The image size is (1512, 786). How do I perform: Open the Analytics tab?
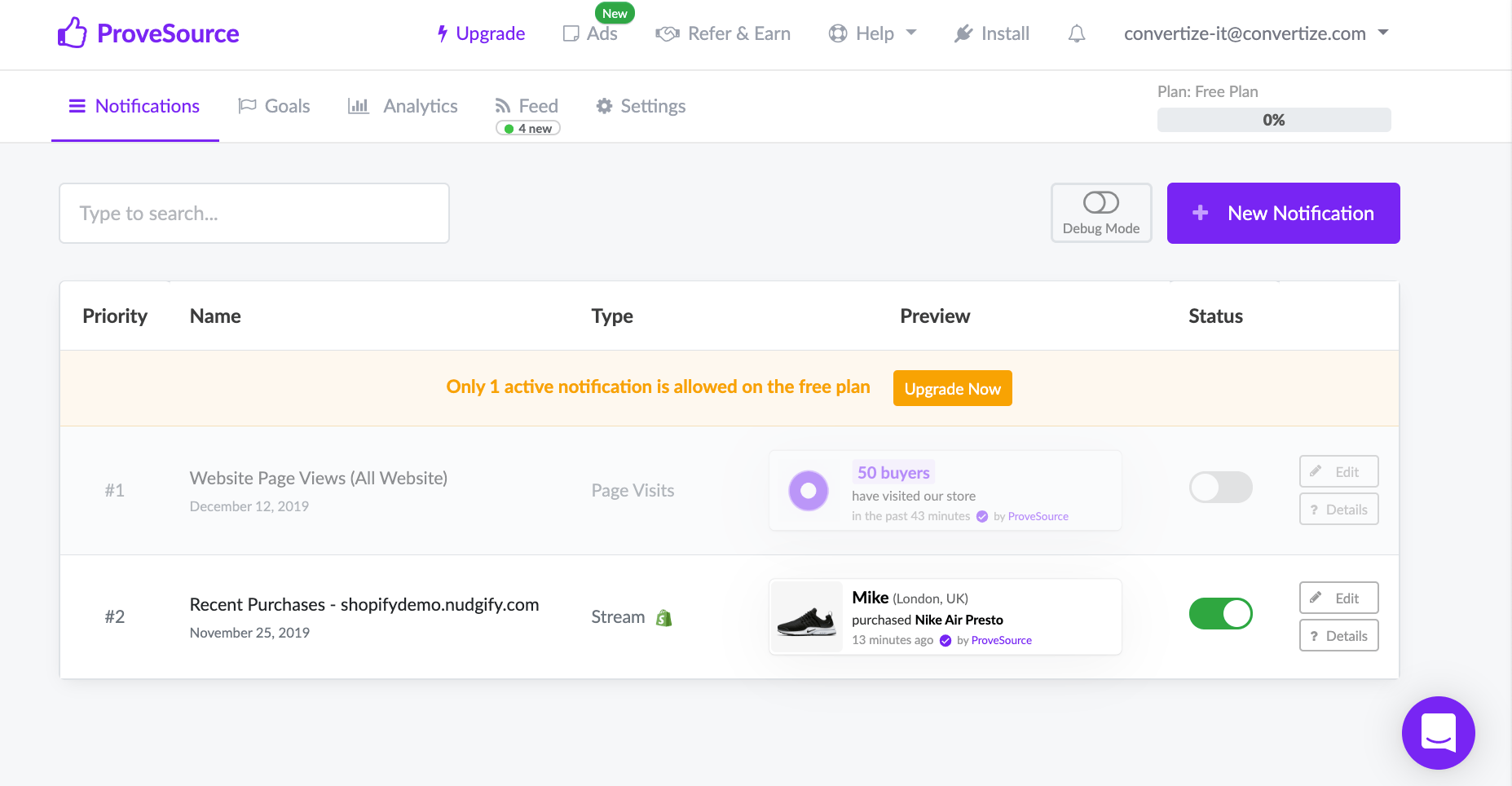pyautogui.click(x=403, y=106)
